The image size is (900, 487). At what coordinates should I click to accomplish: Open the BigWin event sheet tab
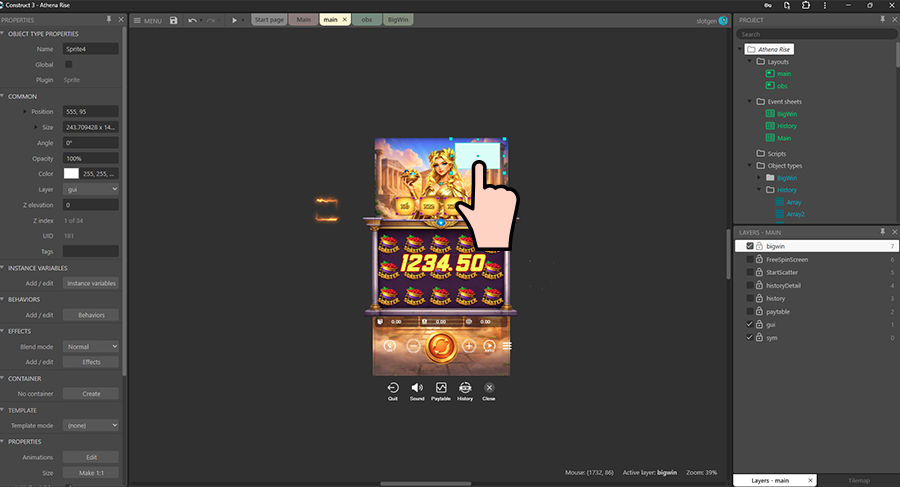pyautogui.click(x=397, y=20)
